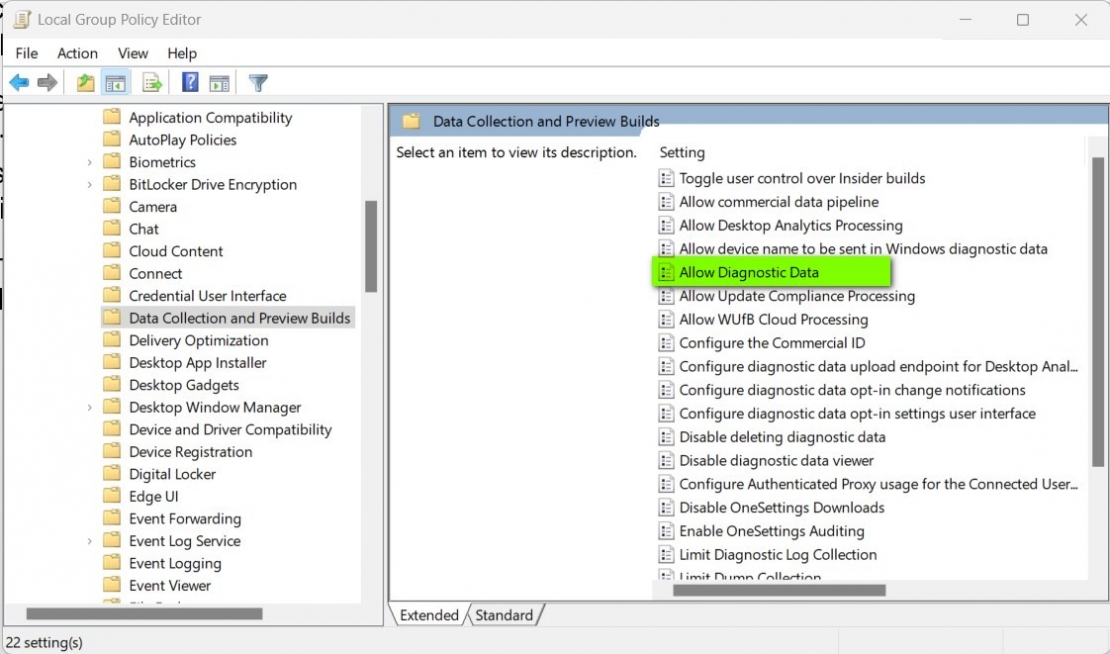1110x654 pixels.
Task: Navigate back using the Back arrow icon
Action: pyautogui.click(x=18, y=82)
